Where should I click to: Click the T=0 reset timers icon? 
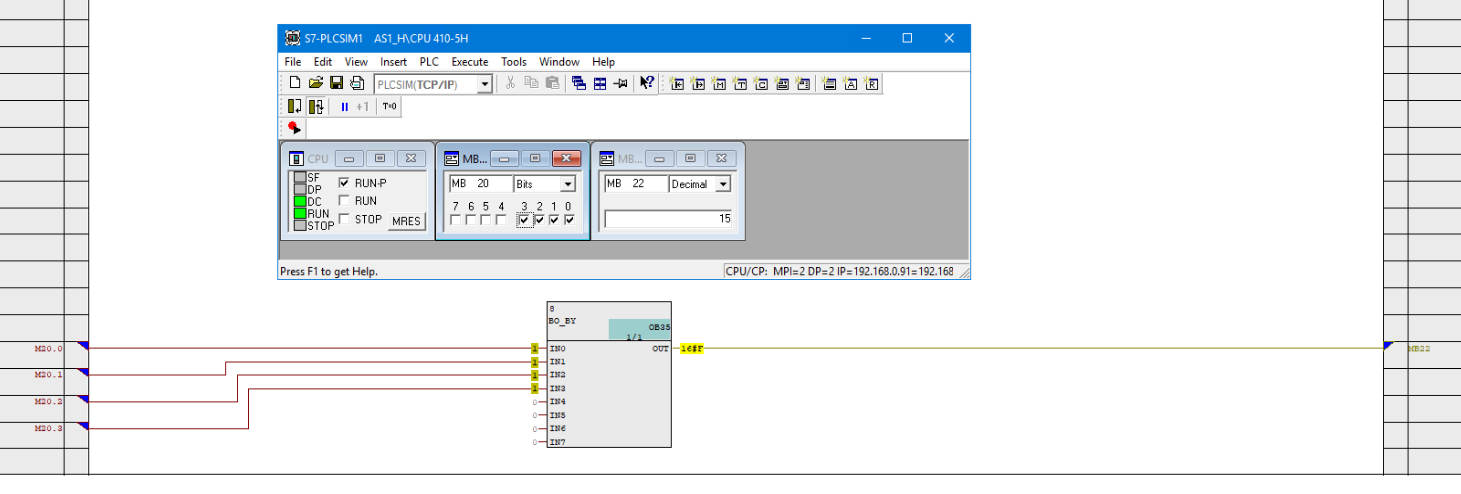coord(389,107)
